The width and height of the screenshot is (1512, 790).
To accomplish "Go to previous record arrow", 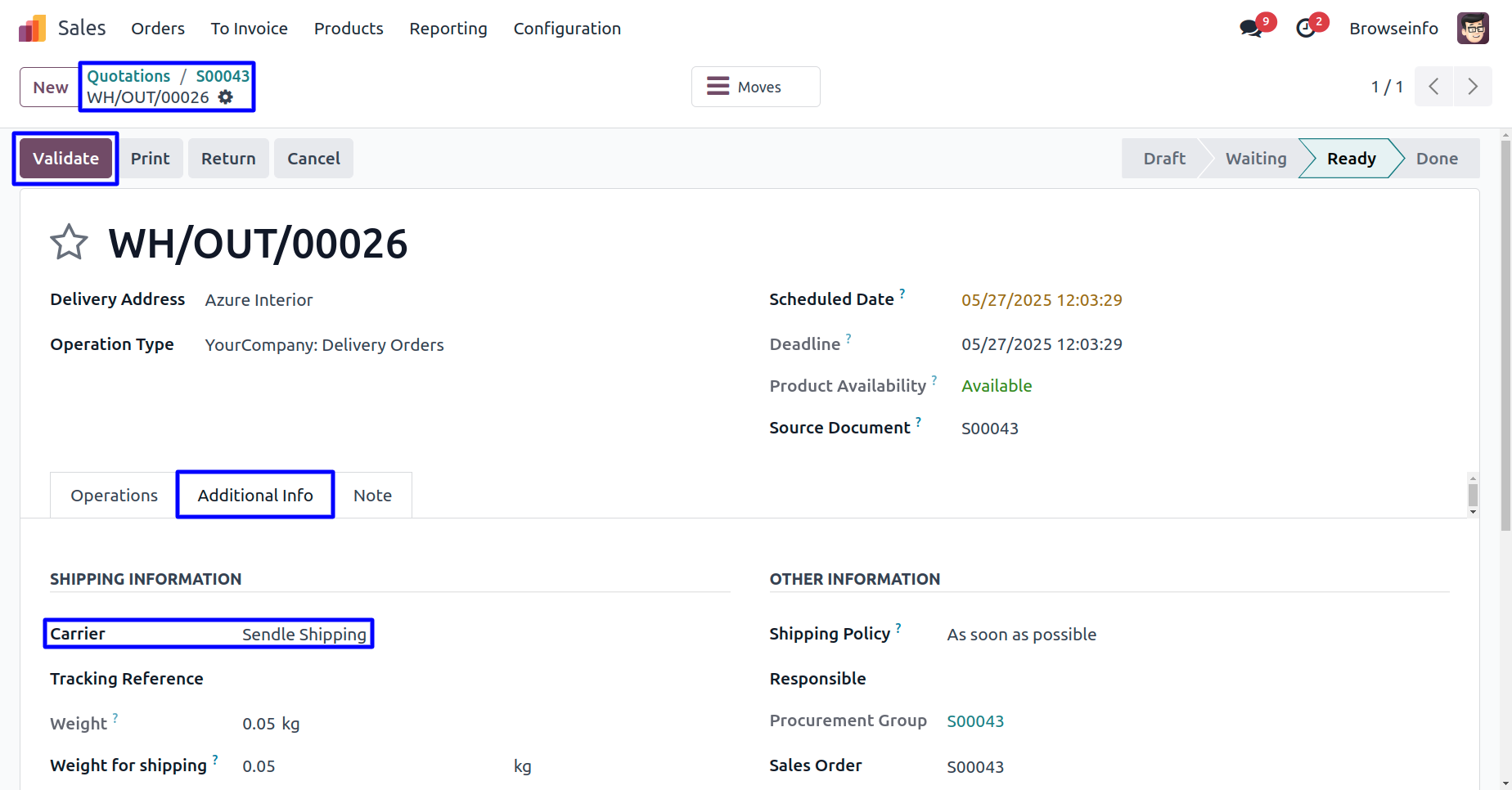I will tap(1433, 87).
